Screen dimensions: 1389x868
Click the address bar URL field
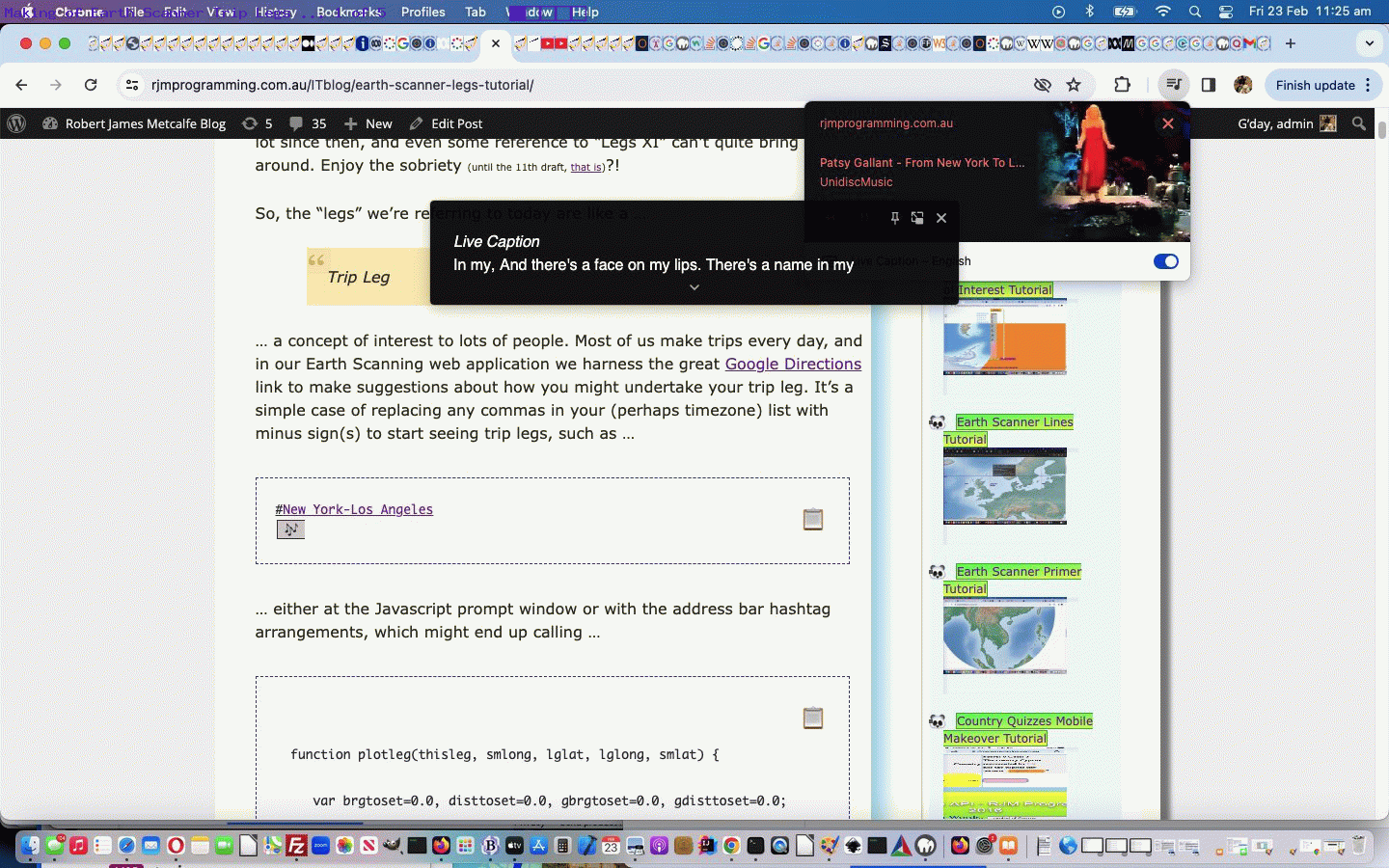pos(579,85)
